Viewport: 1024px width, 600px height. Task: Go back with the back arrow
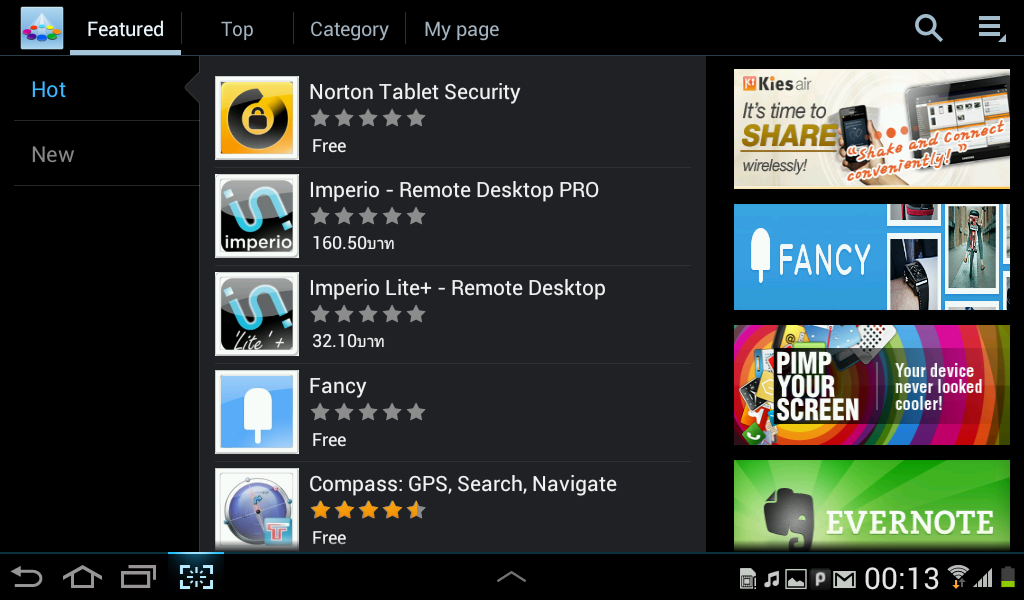click(27, 578)
